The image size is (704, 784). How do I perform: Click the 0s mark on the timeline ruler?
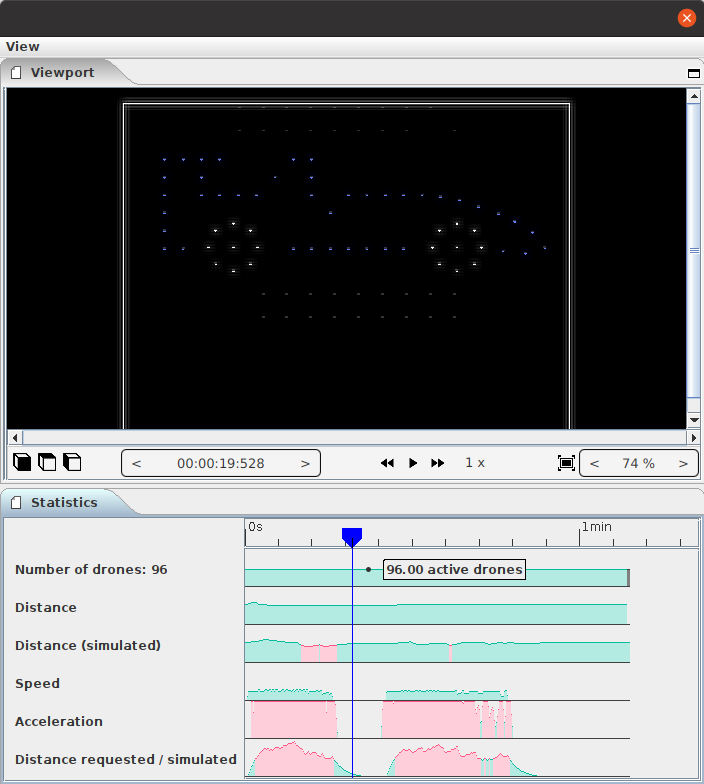[256, 526]
